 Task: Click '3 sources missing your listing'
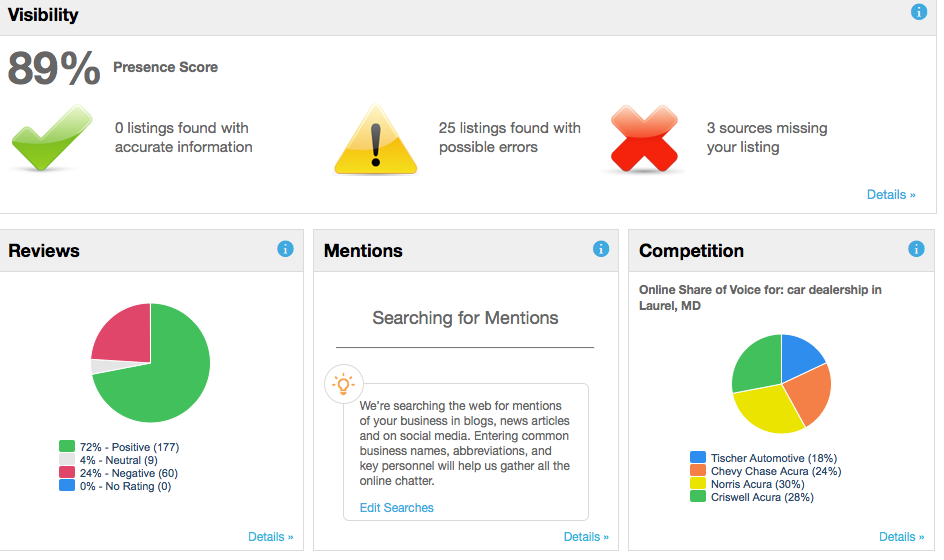pyautogui.click(x=767, y=137)
